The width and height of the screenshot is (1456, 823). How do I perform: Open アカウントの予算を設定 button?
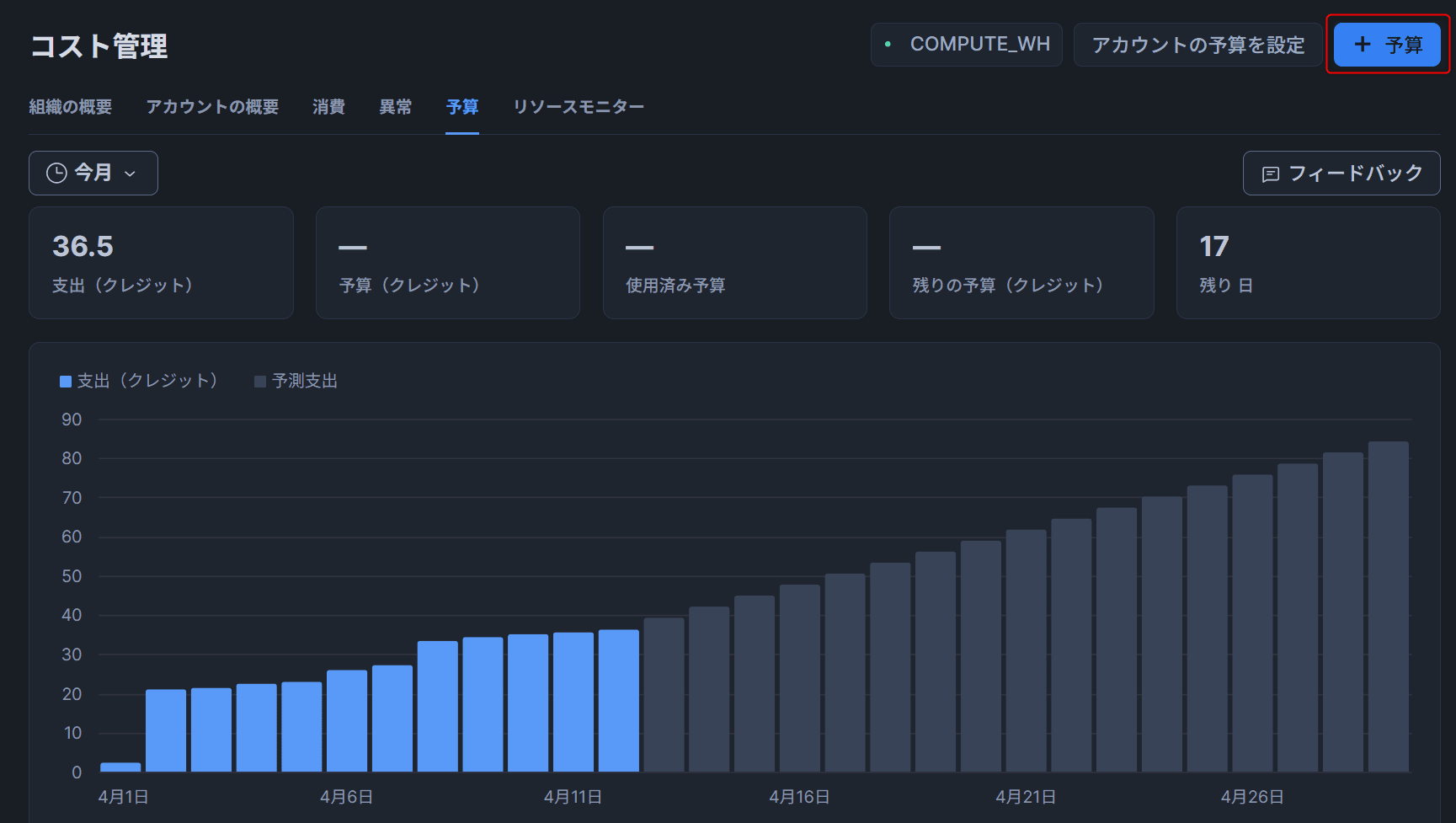tap(1197, 45)
